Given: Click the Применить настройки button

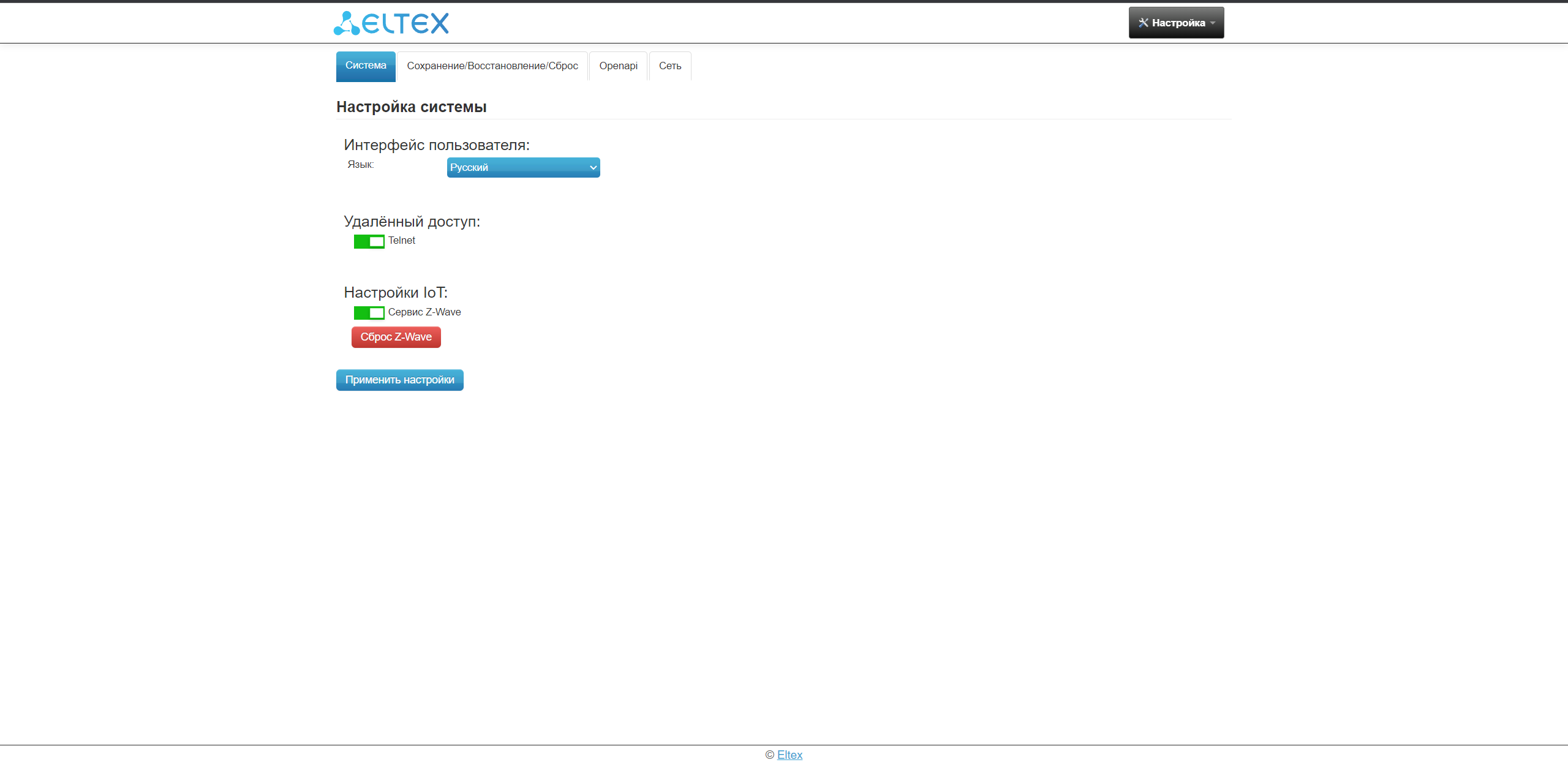Looking at the screenshot, I should click(x=399, y=380).
